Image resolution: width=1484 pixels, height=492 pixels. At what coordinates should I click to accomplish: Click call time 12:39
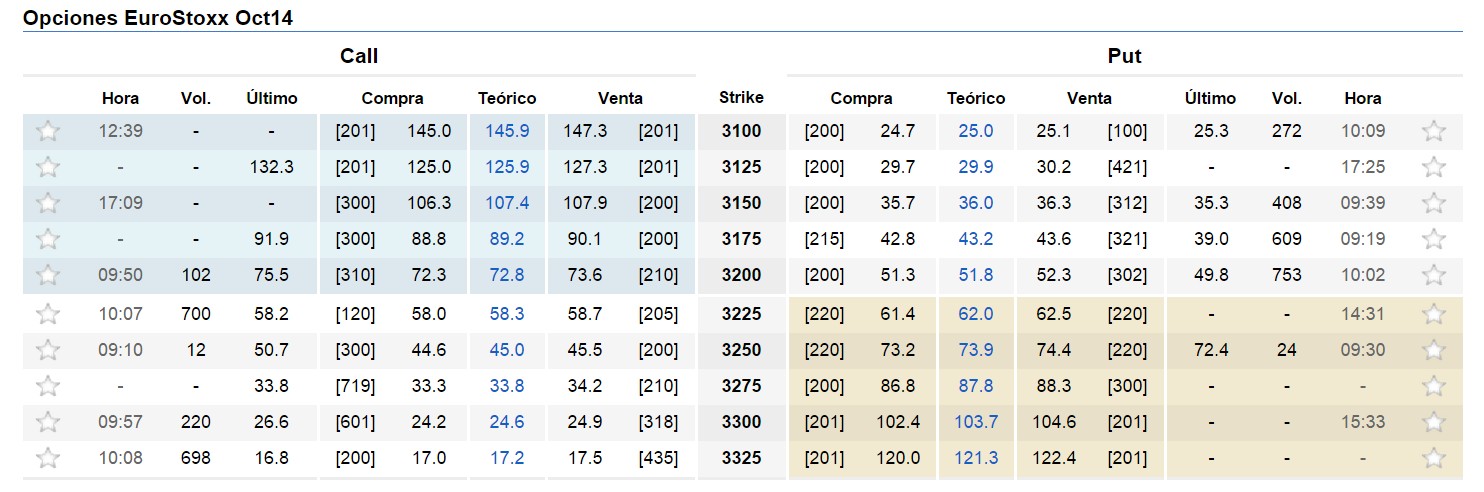click(121, 131)
